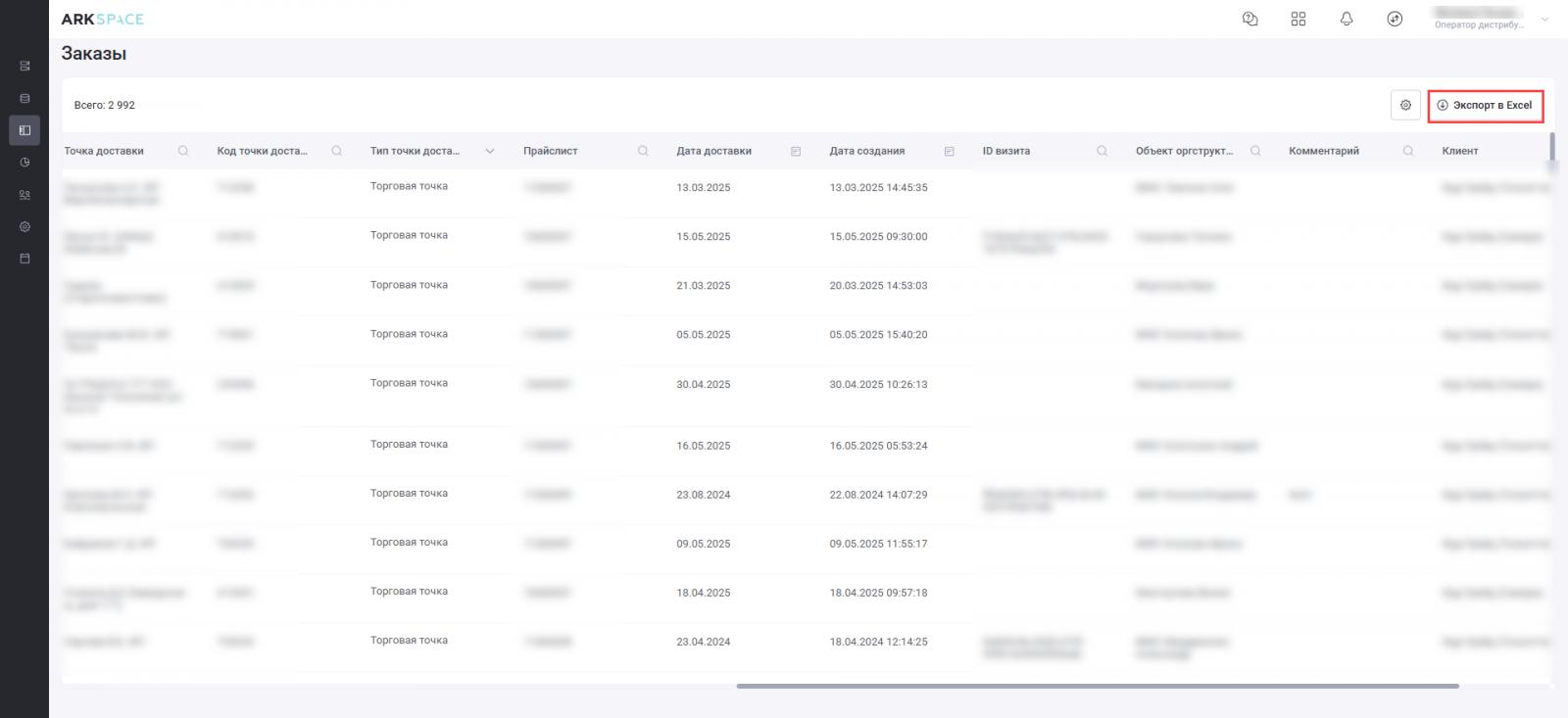Click the sync arrows icon in header

coord(1395,19)
